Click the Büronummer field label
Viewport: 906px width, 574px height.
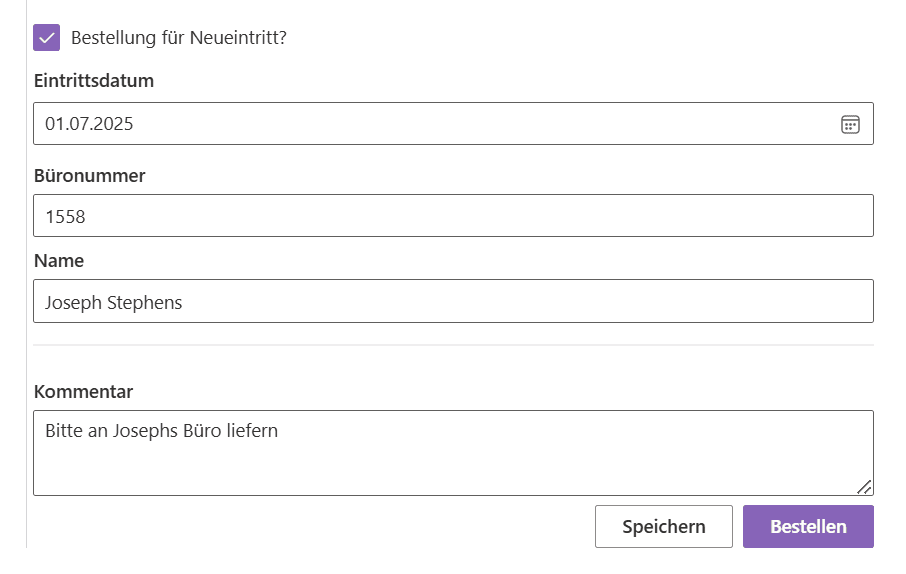pos(90,175)
